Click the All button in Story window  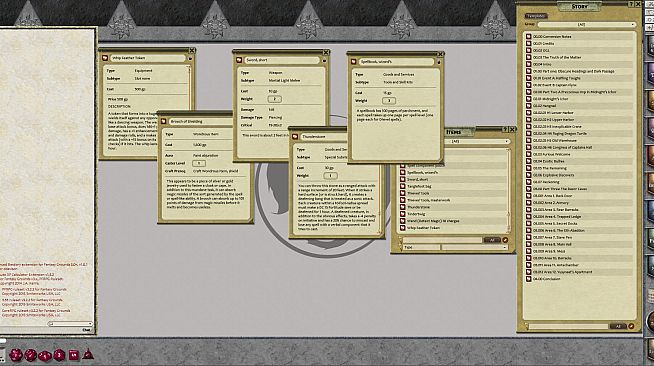[x=618, y=326]
